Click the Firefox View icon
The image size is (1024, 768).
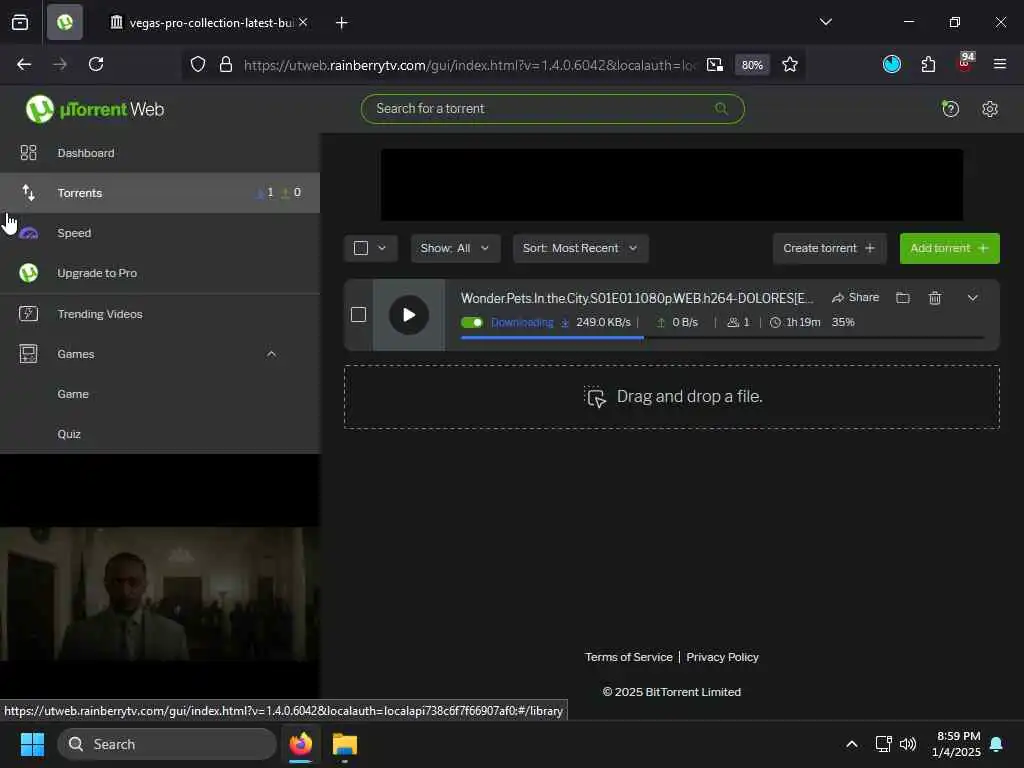(x=20, y=22)
